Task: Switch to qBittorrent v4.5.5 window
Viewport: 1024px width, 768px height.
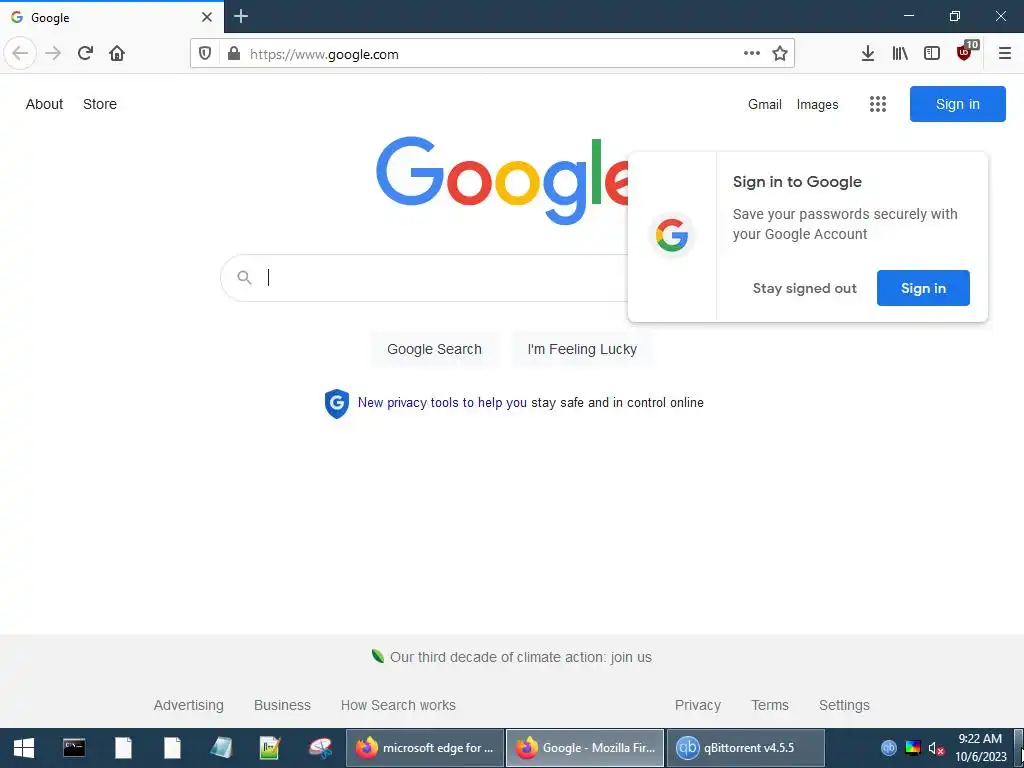Action: click(x=745, y=748)
